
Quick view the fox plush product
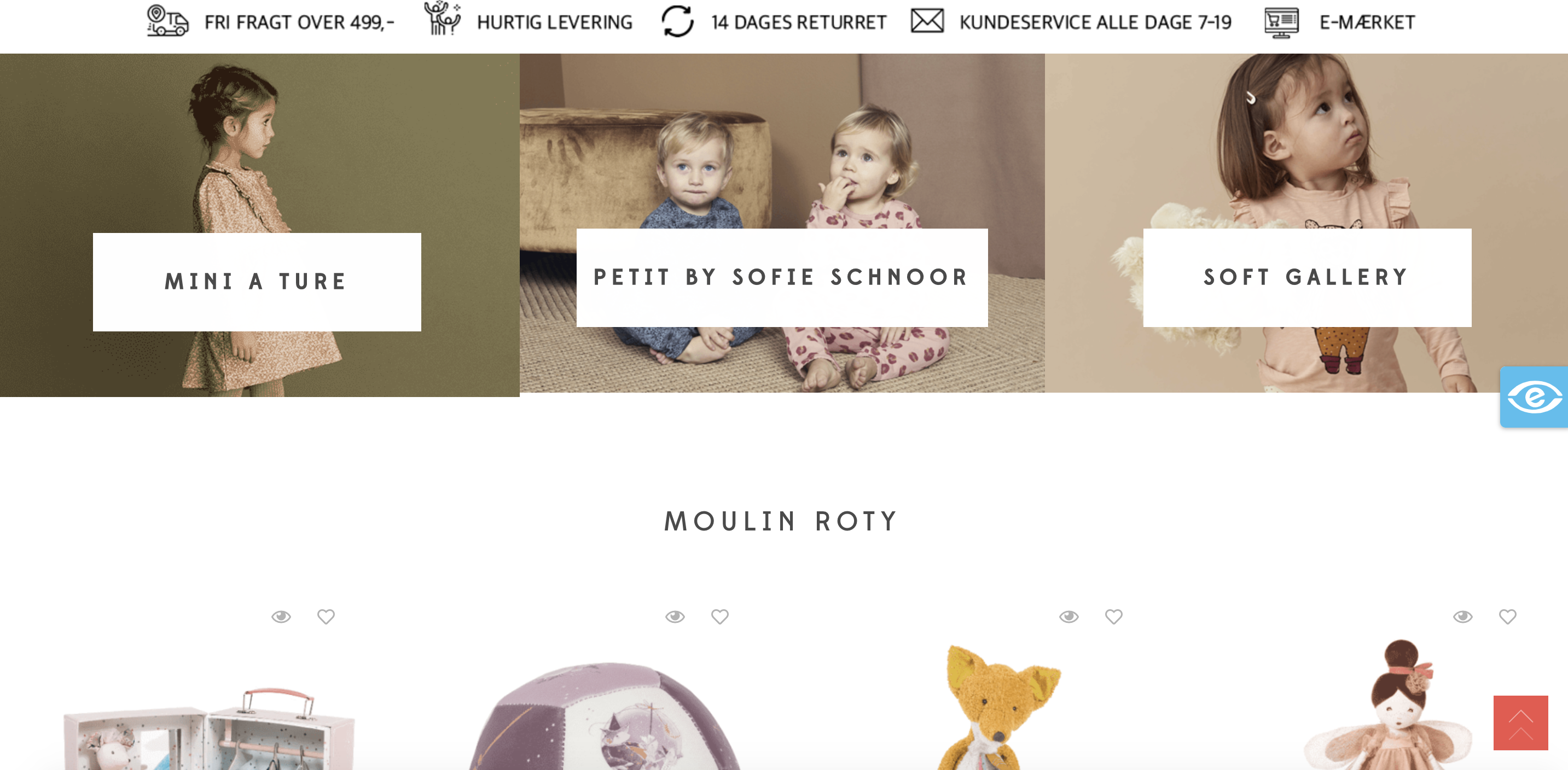pyautogui.click(x=1069, y=617)
